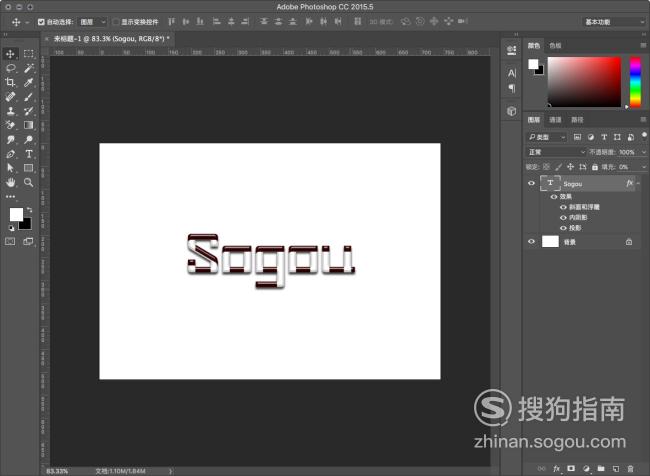Hide the Inner Shadow effect eye

(563, 217)
